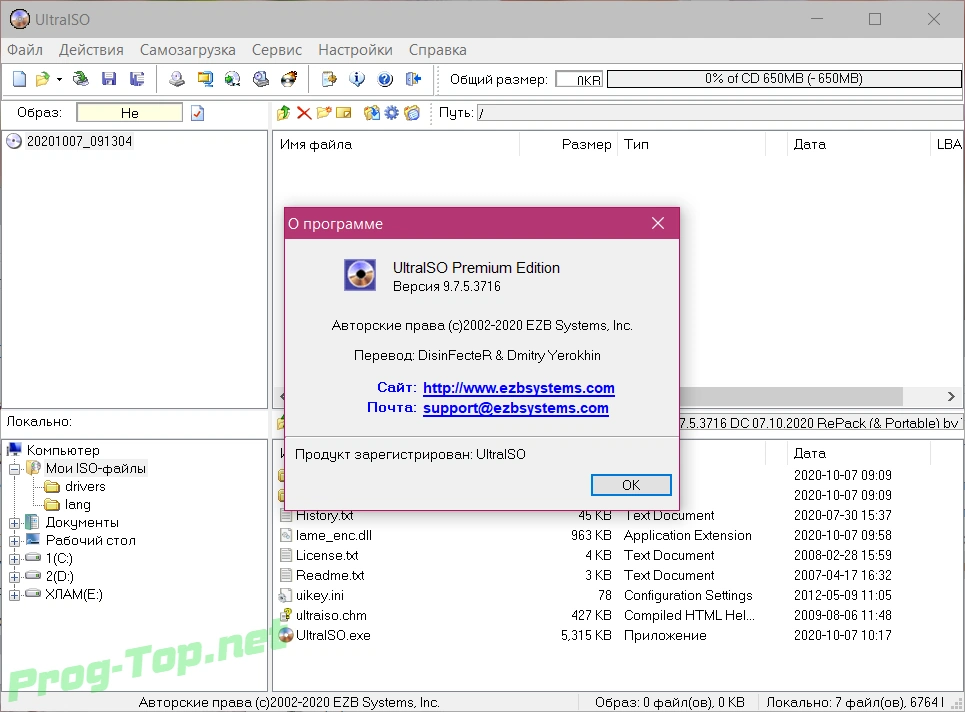This screenshot has width=965, height=712.
Task: Click the total size field showing 0KB
Action: 579,79
